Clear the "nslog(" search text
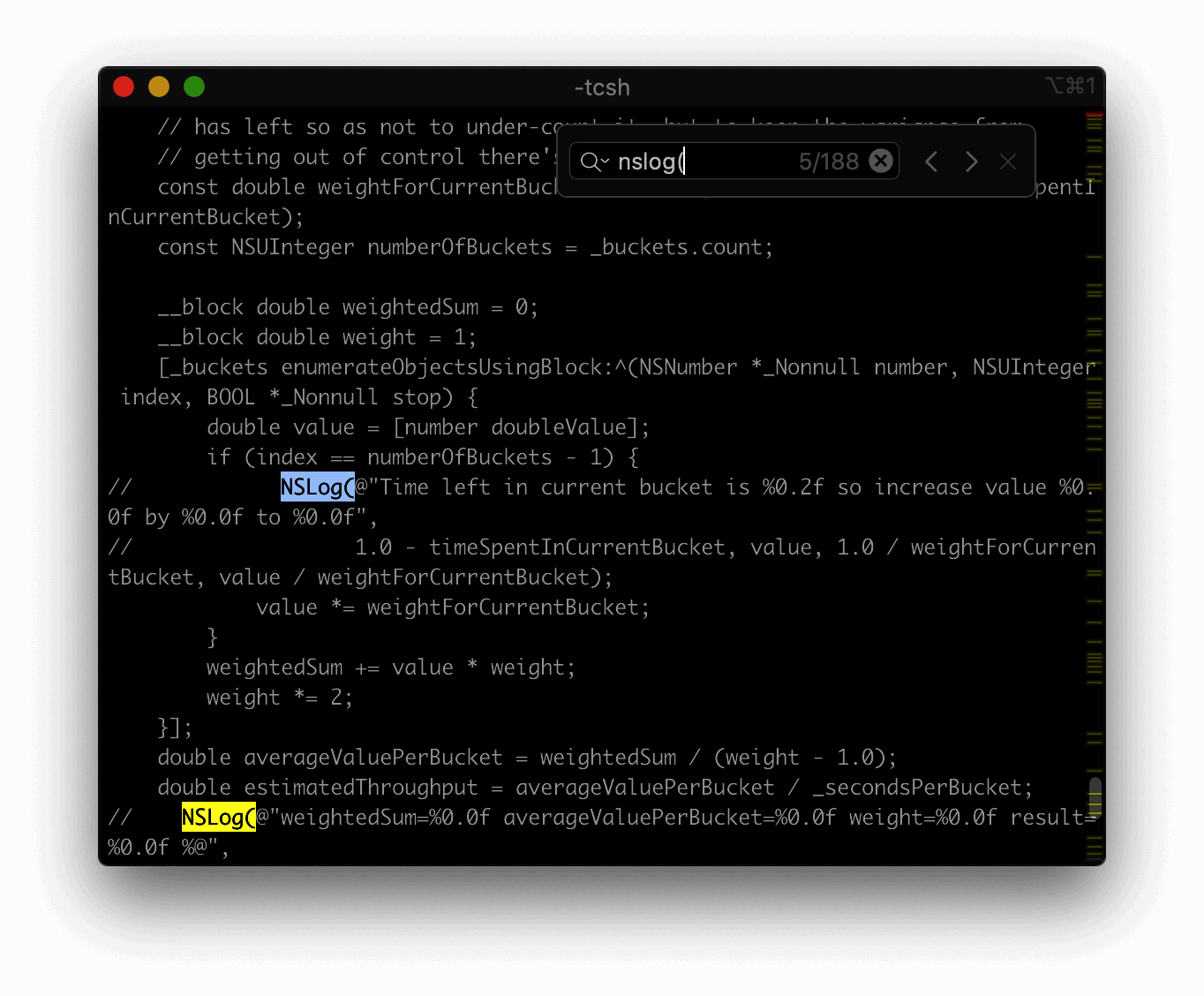Image resolution: width=1204 pixels, height=996 pixels. click(880, 161)
